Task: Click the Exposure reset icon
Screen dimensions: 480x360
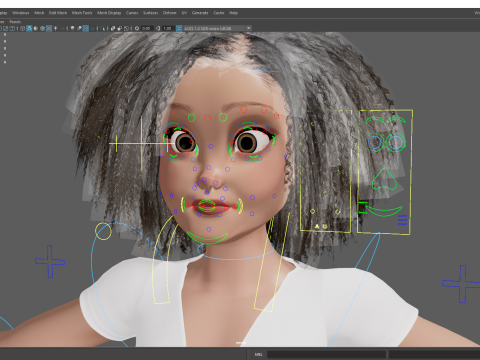Action: (x=137, y=28)
